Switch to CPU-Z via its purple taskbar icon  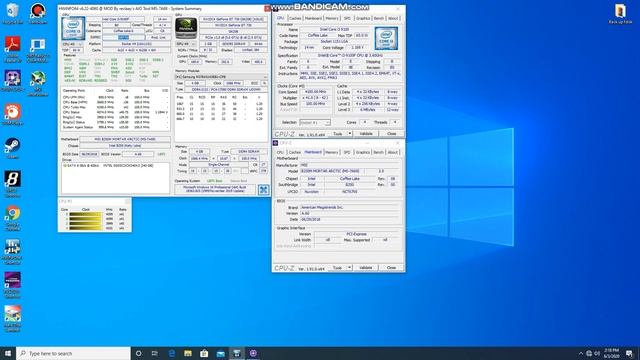coord(253,353)
